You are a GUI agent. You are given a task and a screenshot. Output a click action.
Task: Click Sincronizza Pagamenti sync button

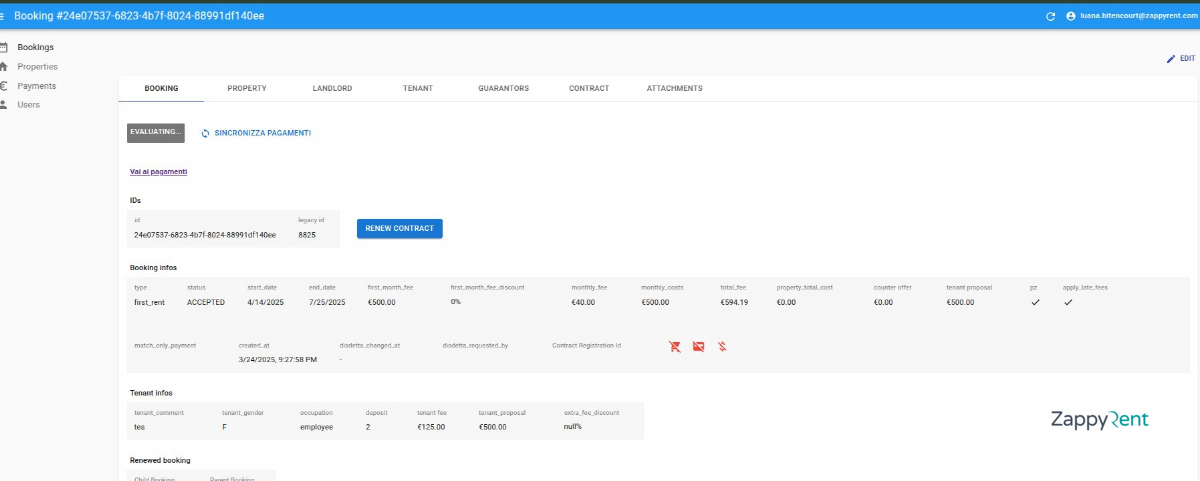(255, 133)
